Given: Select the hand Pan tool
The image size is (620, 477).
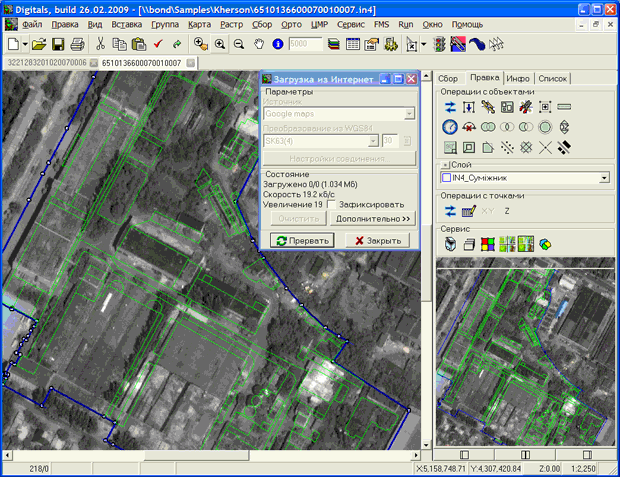Looking at the screenshot, I should click(258, 44).
